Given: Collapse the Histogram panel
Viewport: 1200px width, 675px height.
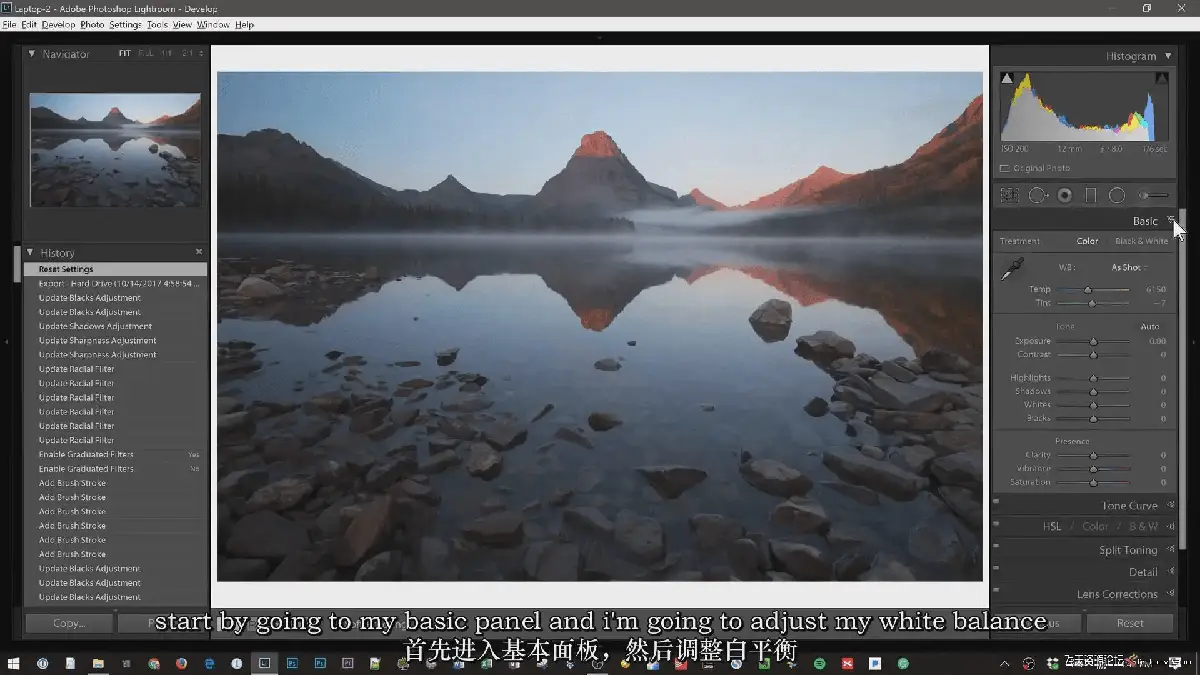Looking at the screenshot, I should click(x=1167, y=56).
